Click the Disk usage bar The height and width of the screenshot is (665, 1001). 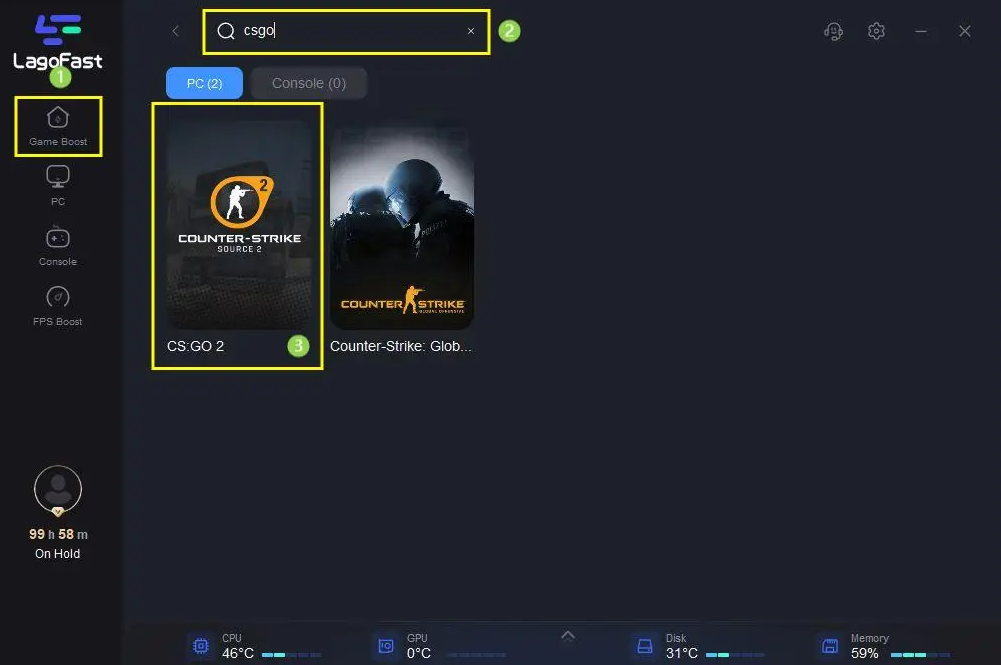coord(735,655)
